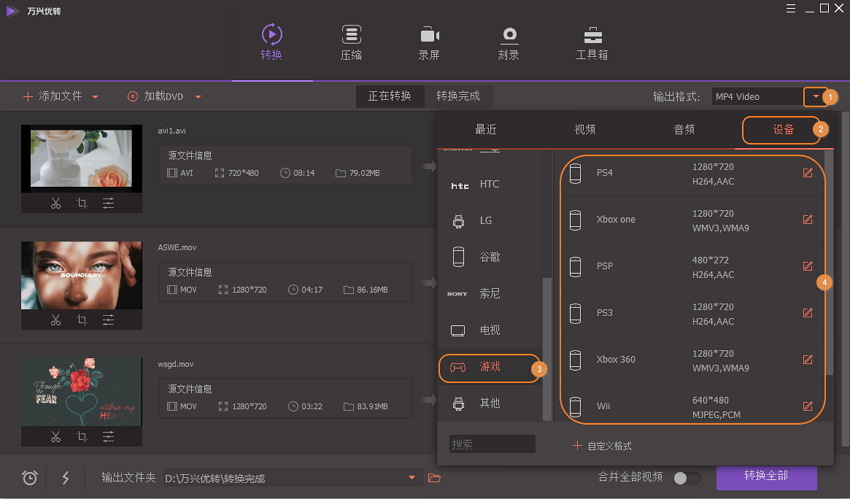Click the preset list scrollbar
The width and height of the screenshot is (850, 499).
[829, 263]
